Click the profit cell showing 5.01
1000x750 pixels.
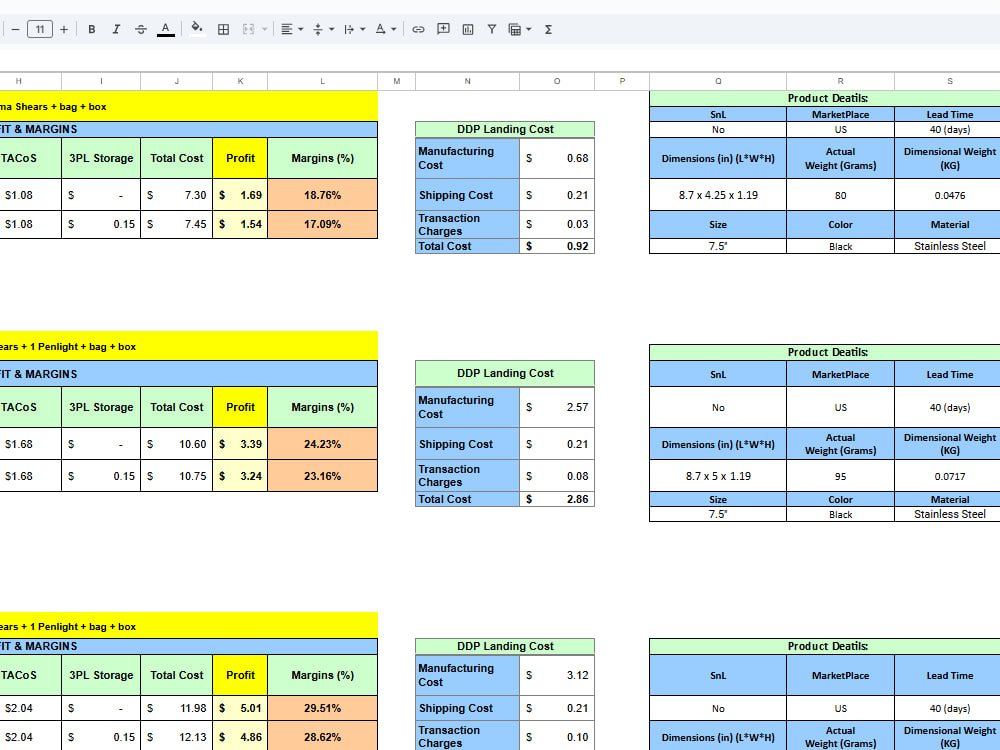click(240, 708)
